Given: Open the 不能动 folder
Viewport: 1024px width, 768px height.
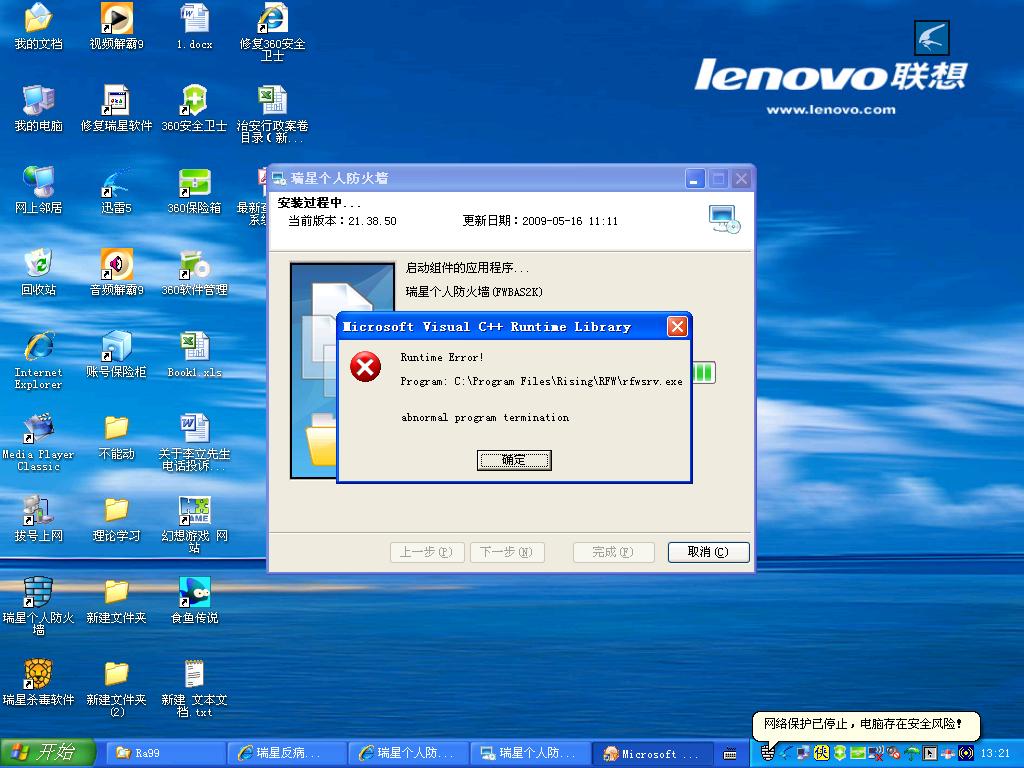Looking at the screenshot, I should click(116, 436).
